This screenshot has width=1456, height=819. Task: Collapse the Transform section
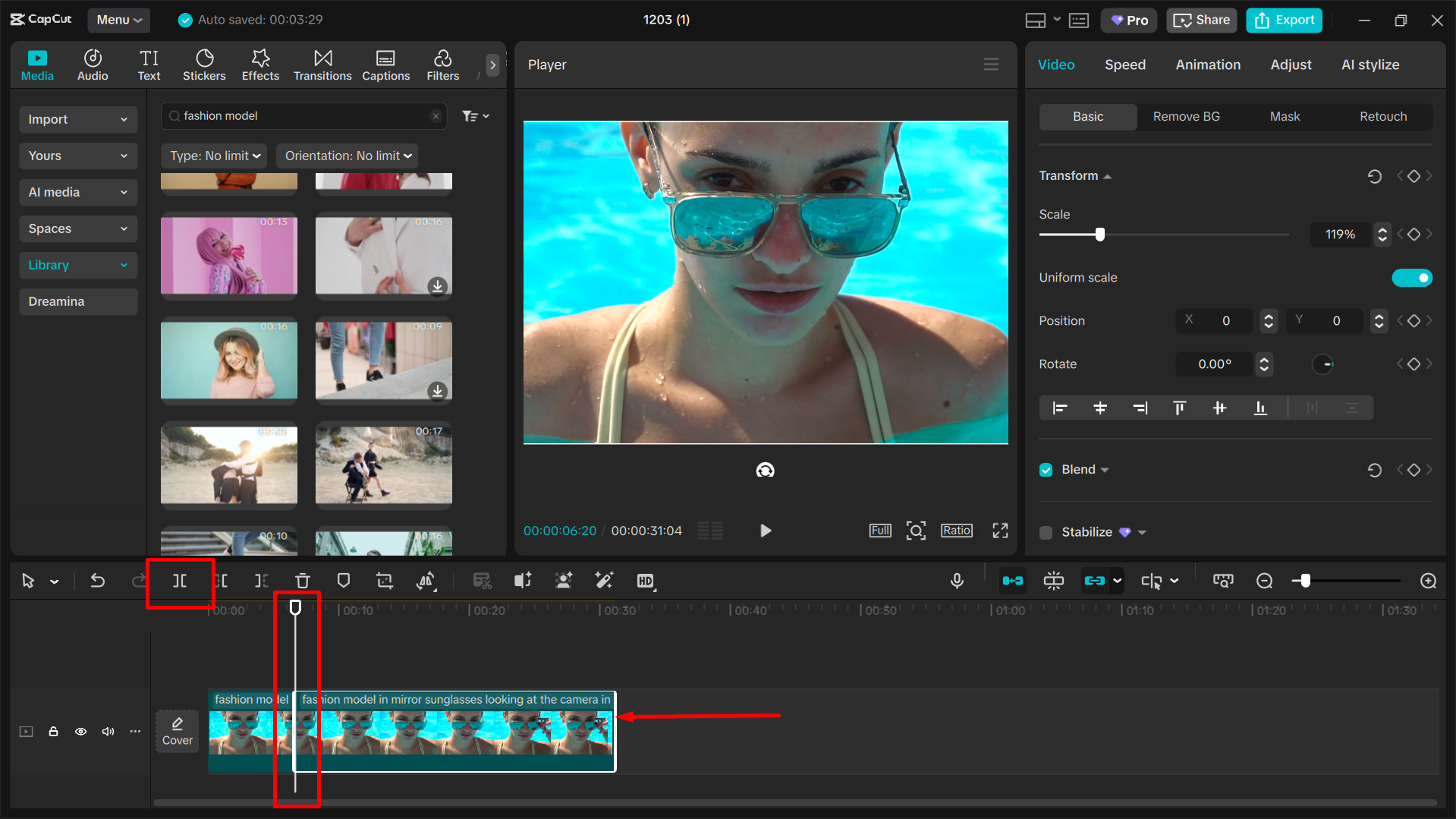click(1108, 175)
